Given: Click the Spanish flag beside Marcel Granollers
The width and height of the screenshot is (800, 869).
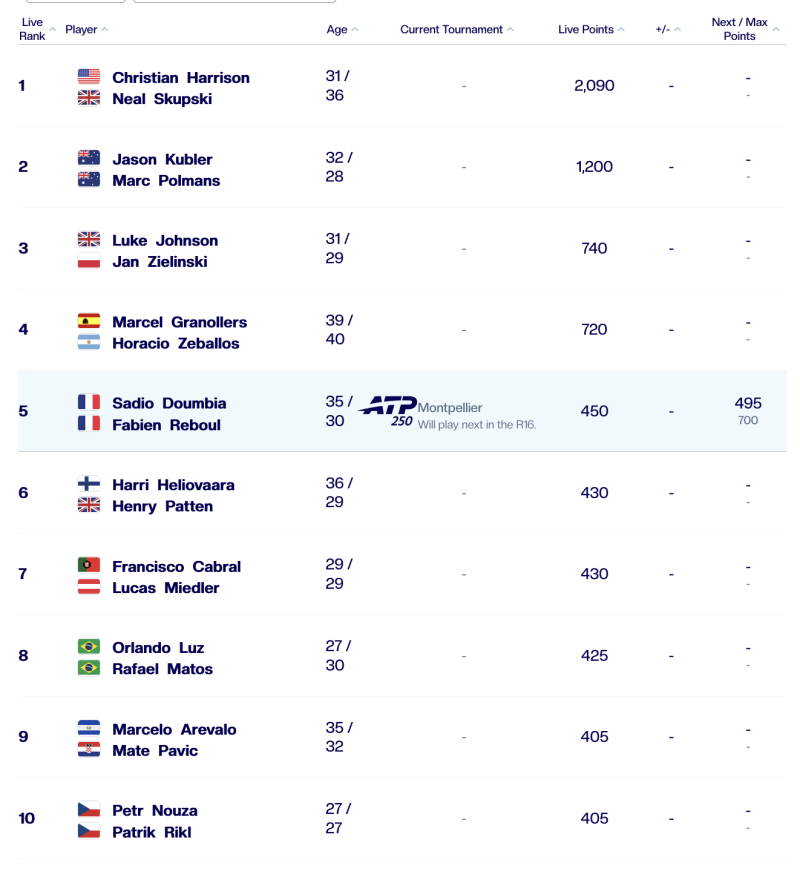Looking at the screenshot, I should point(89,322).
